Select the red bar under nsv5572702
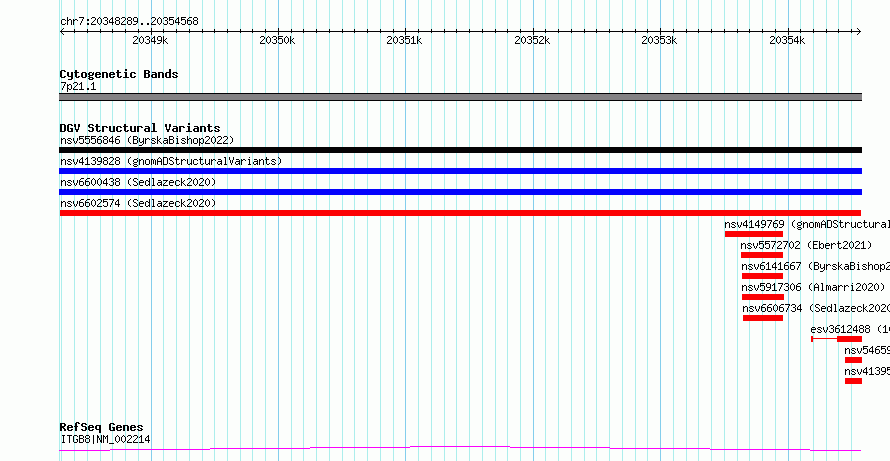This screenshot has height=461, width=890. tap(762, 255)
